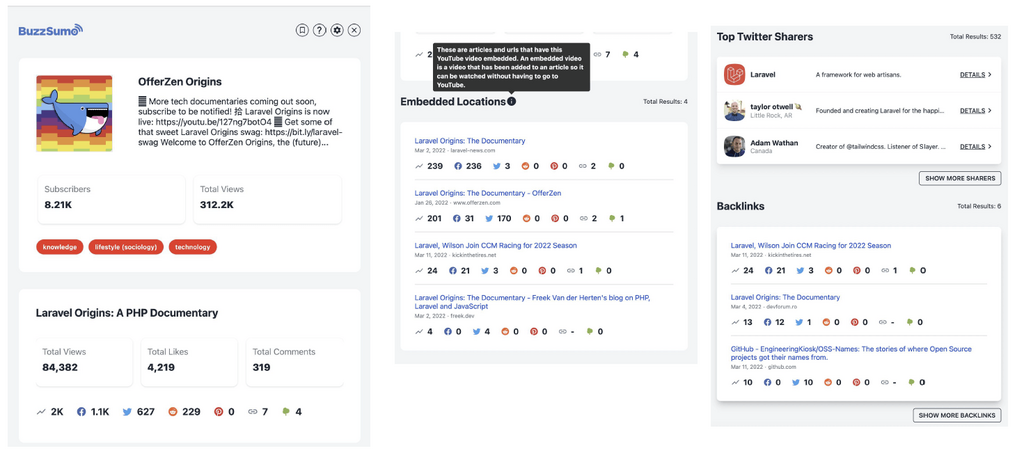The height and width of the screenshot is (460, 1024).
Task: Click the info icon beside Embedded Locations
Action: tap(512, 102)
